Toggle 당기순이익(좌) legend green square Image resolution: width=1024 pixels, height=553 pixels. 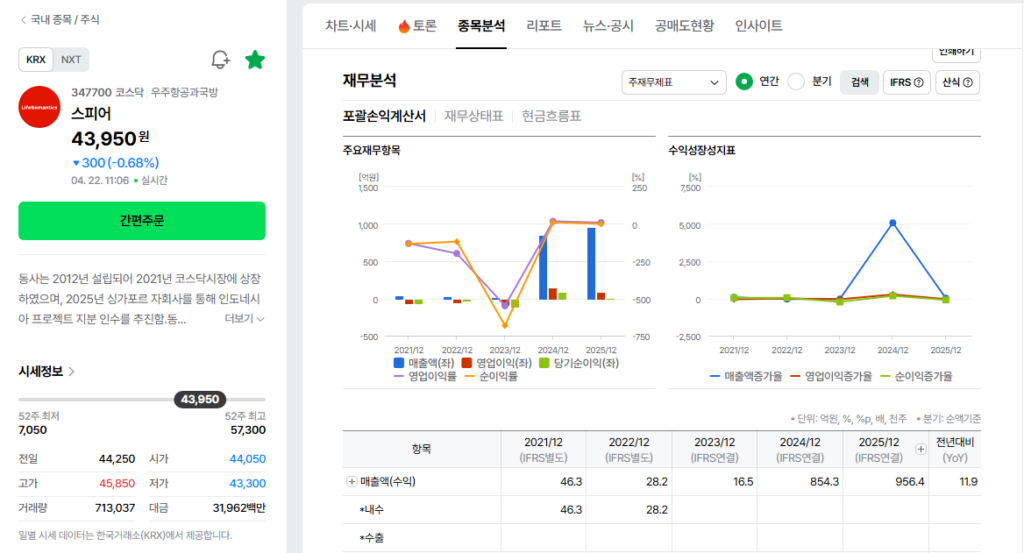544,363
